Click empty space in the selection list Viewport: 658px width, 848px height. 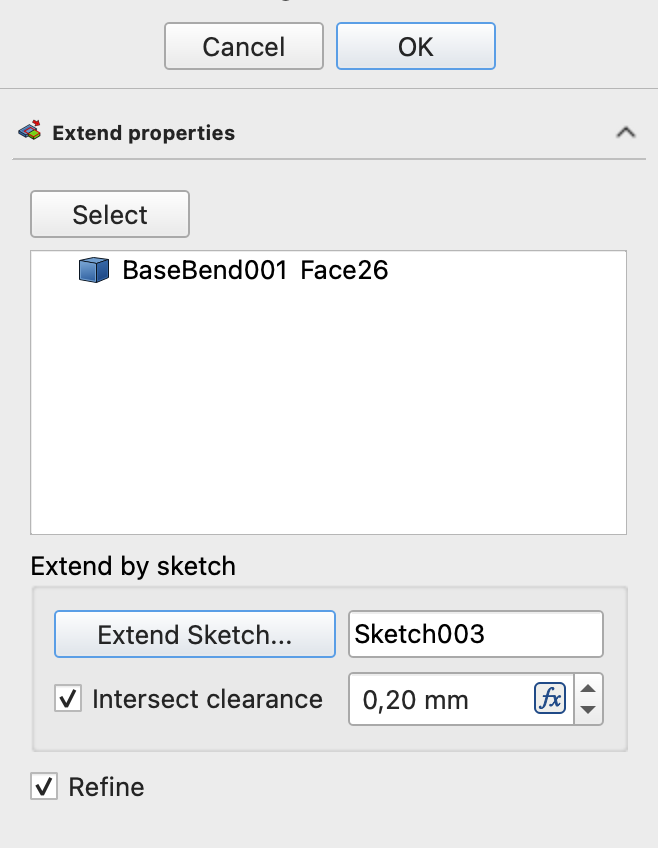coord(328,420)
